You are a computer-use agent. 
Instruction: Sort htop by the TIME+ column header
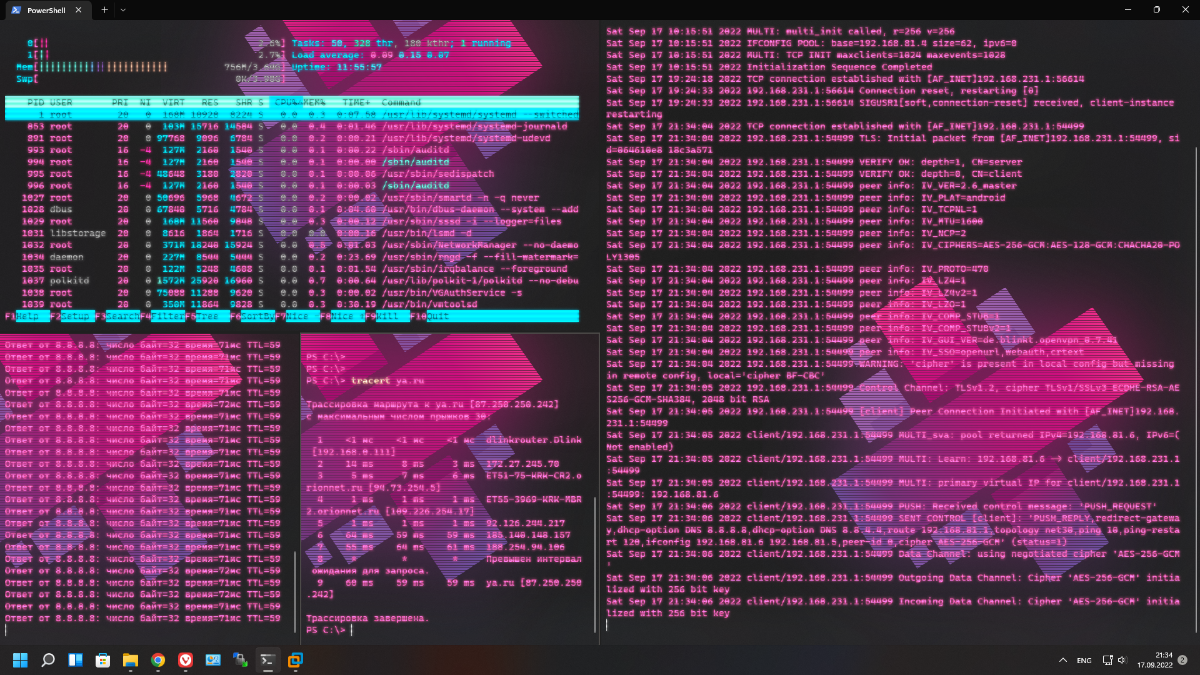(356, 102)
